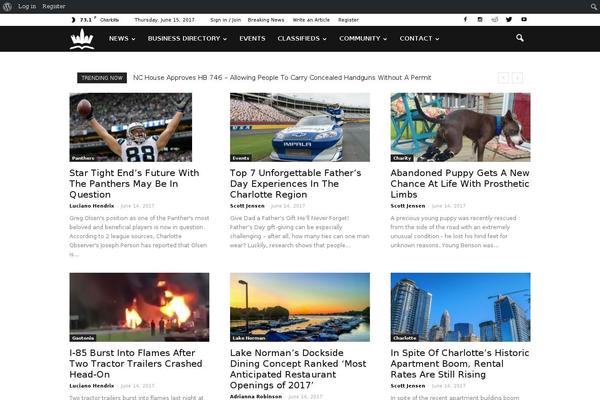Open author Luciano Hendrix under I-85 article
Screen dimensions: 600x400
92,386
